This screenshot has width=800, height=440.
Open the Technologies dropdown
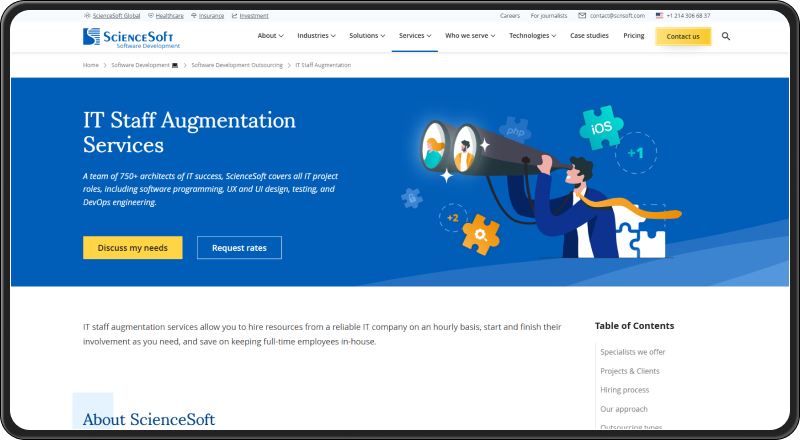click(532, 36)
